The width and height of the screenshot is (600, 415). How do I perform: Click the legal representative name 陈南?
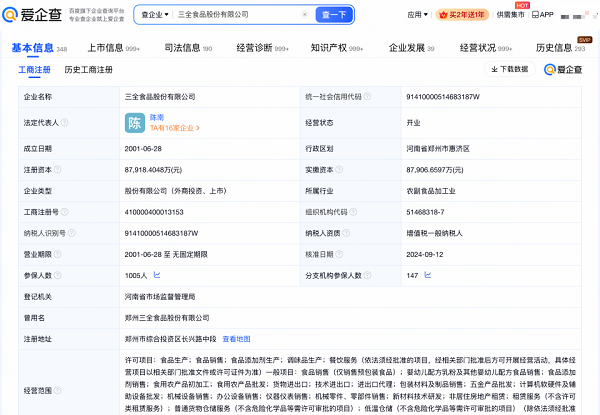[156, 117]
